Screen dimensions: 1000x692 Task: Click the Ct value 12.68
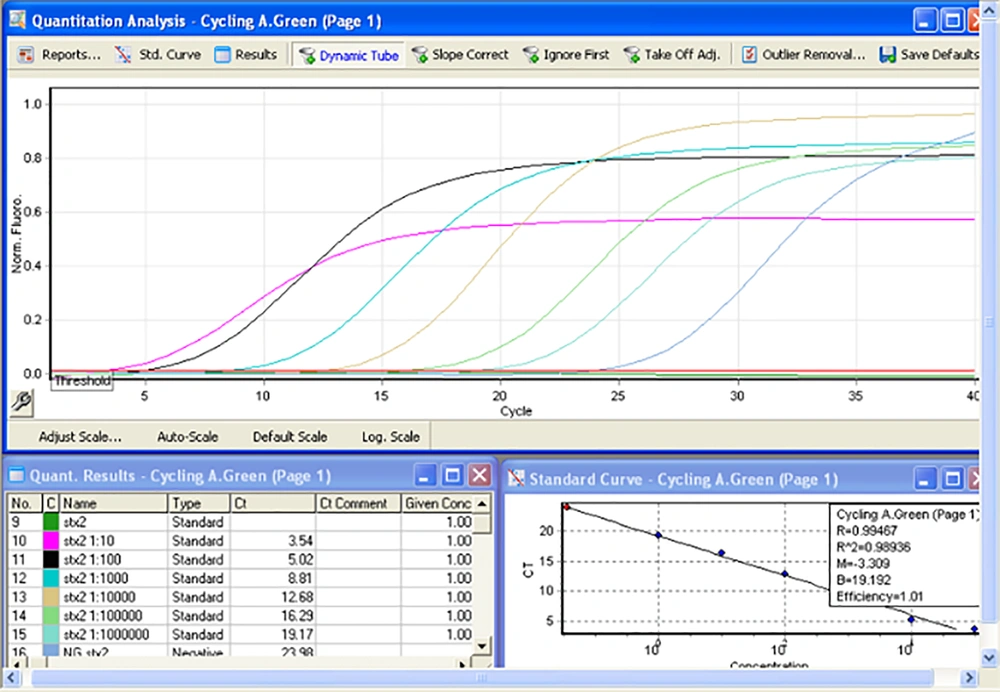[x=297, y=597]
